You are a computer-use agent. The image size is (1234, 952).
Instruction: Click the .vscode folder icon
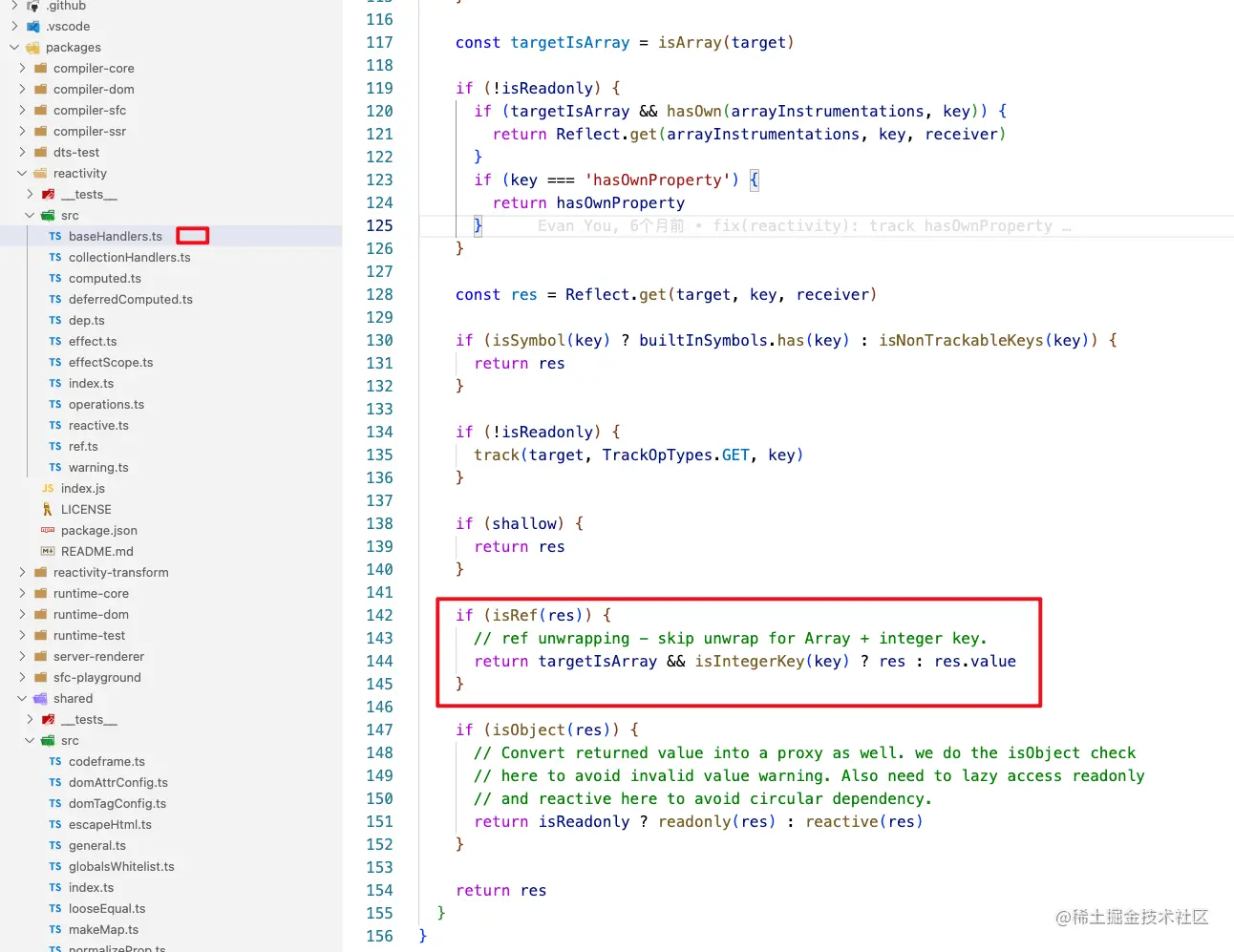pos(33,27)
